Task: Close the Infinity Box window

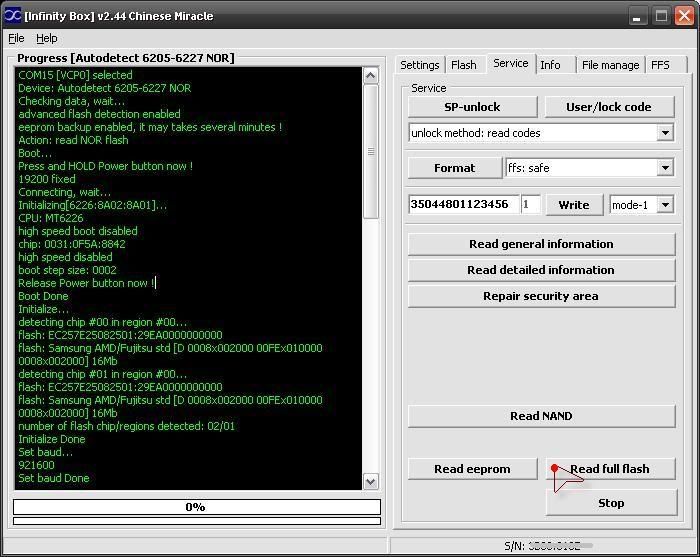Action: (x=684, y=16)
